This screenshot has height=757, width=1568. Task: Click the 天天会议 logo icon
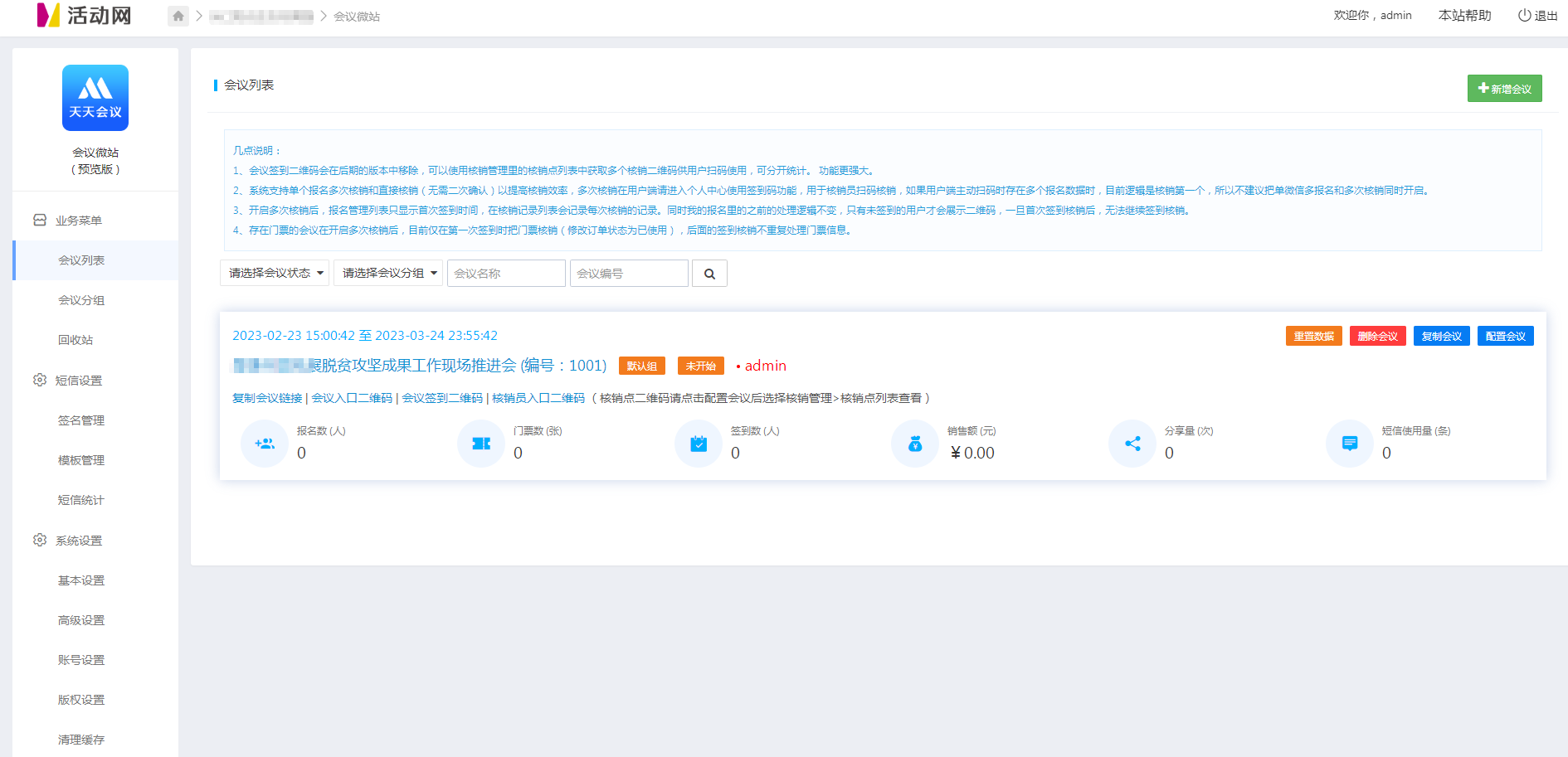tap(95, 97)
